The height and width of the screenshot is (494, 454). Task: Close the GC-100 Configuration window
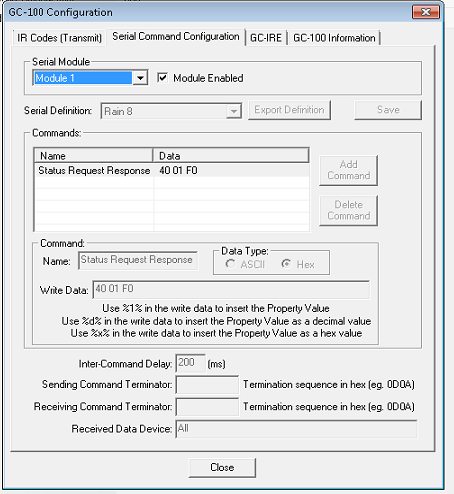[x=426, y=12]
